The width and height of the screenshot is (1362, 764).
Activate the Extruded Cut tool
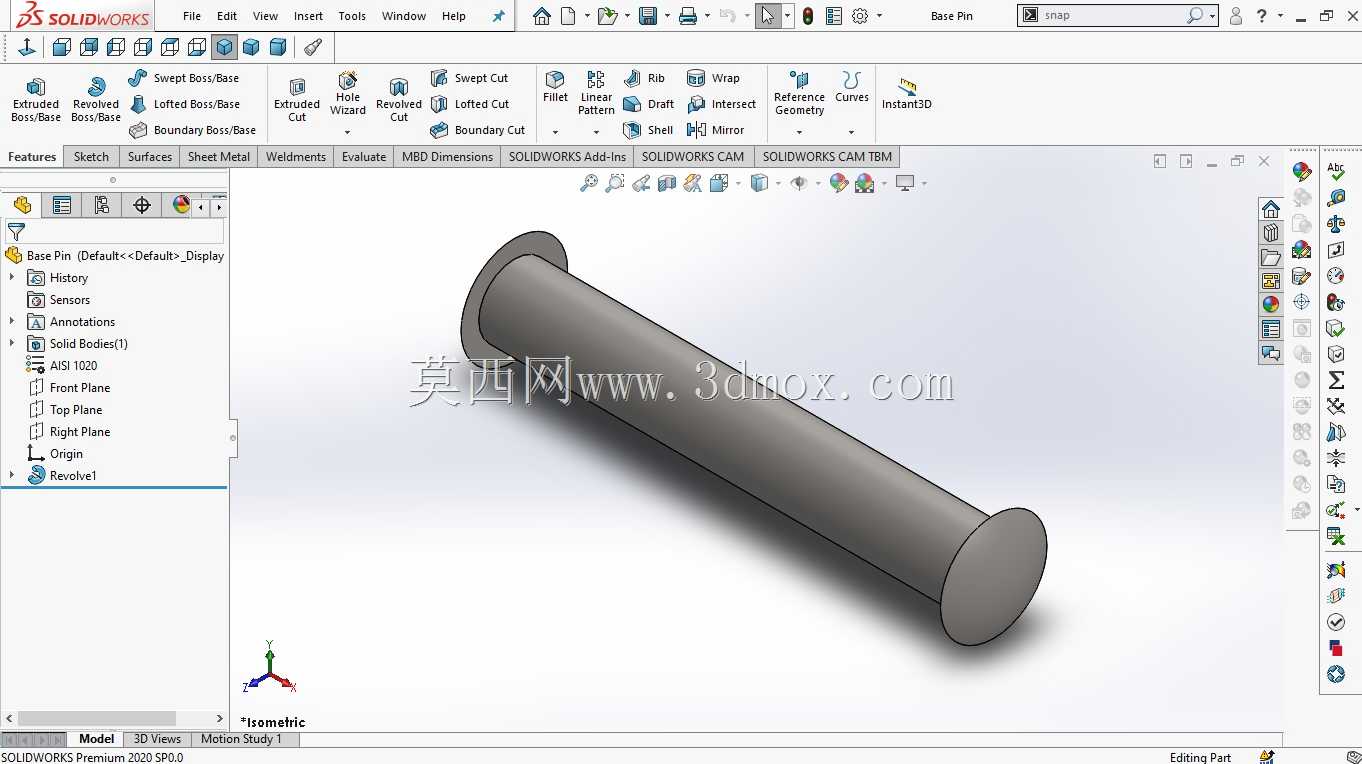pyautogui.click(x=297, y=100)
